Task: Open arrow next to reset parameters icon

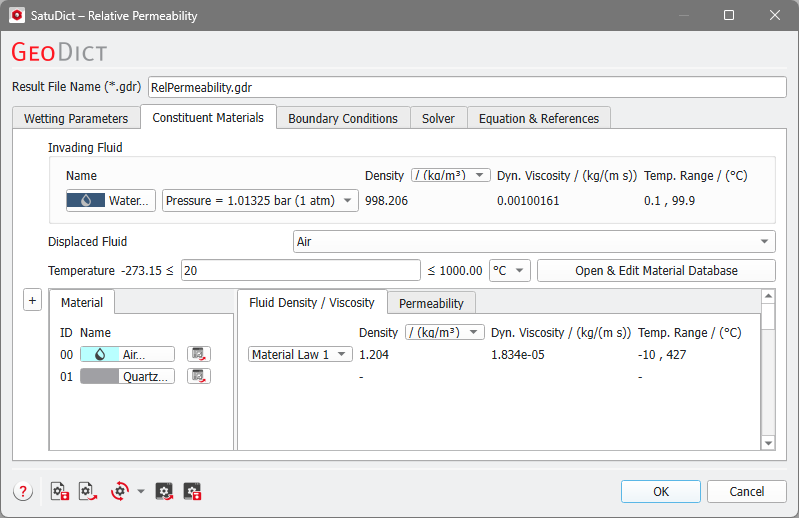Action: (141, 492)
